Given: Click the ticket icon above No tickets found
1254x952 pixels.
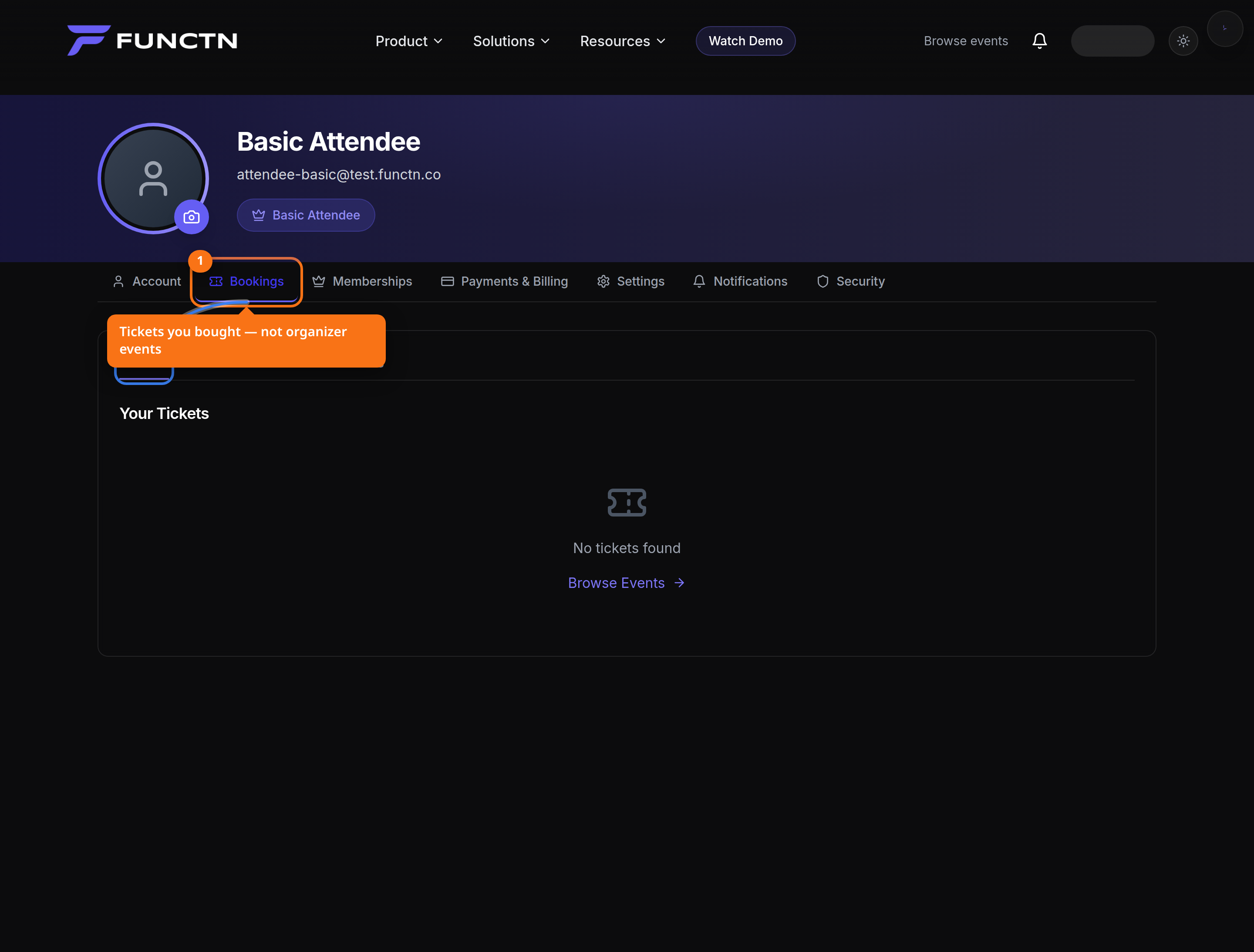Looking at the screenshot, I should [x=627, y=503].
